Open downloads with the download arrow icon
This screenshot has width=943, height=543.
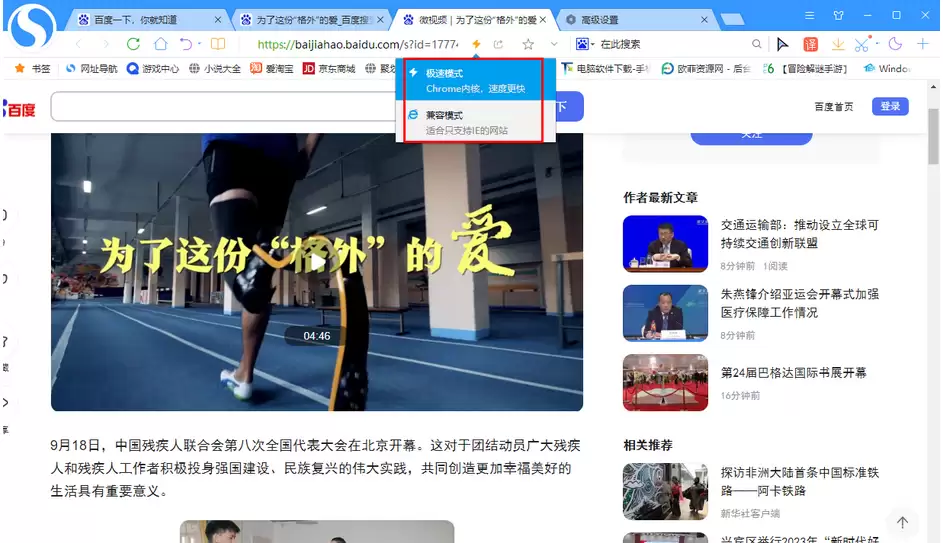click(838, 44)
